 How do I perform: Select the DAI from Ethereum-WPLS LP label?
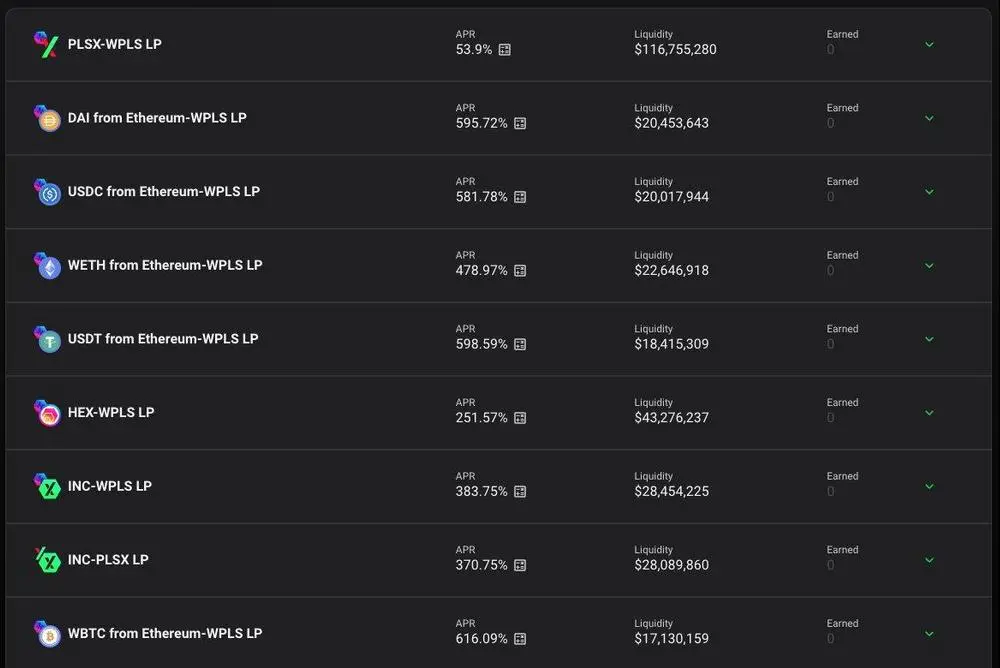coord(157,118)
